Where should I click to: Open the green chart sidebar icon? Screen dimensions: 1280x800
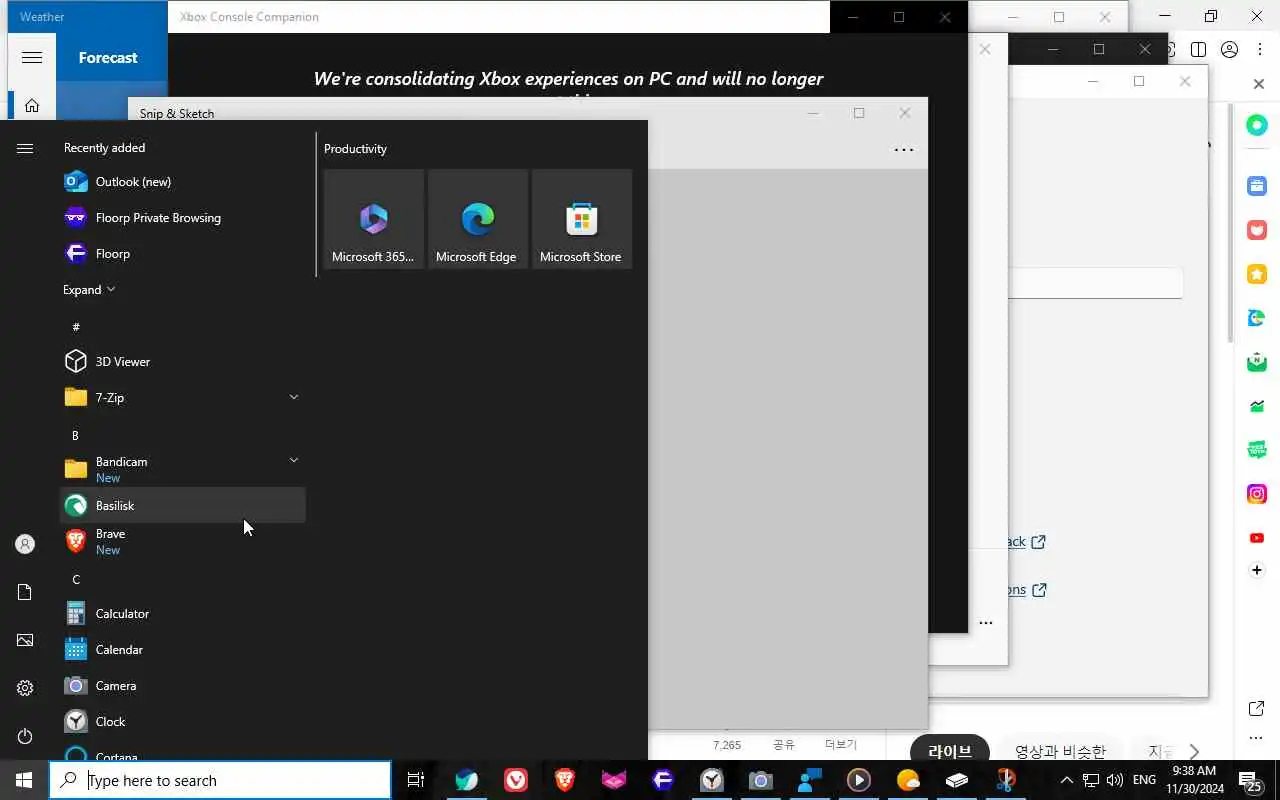coord(1257,406)
